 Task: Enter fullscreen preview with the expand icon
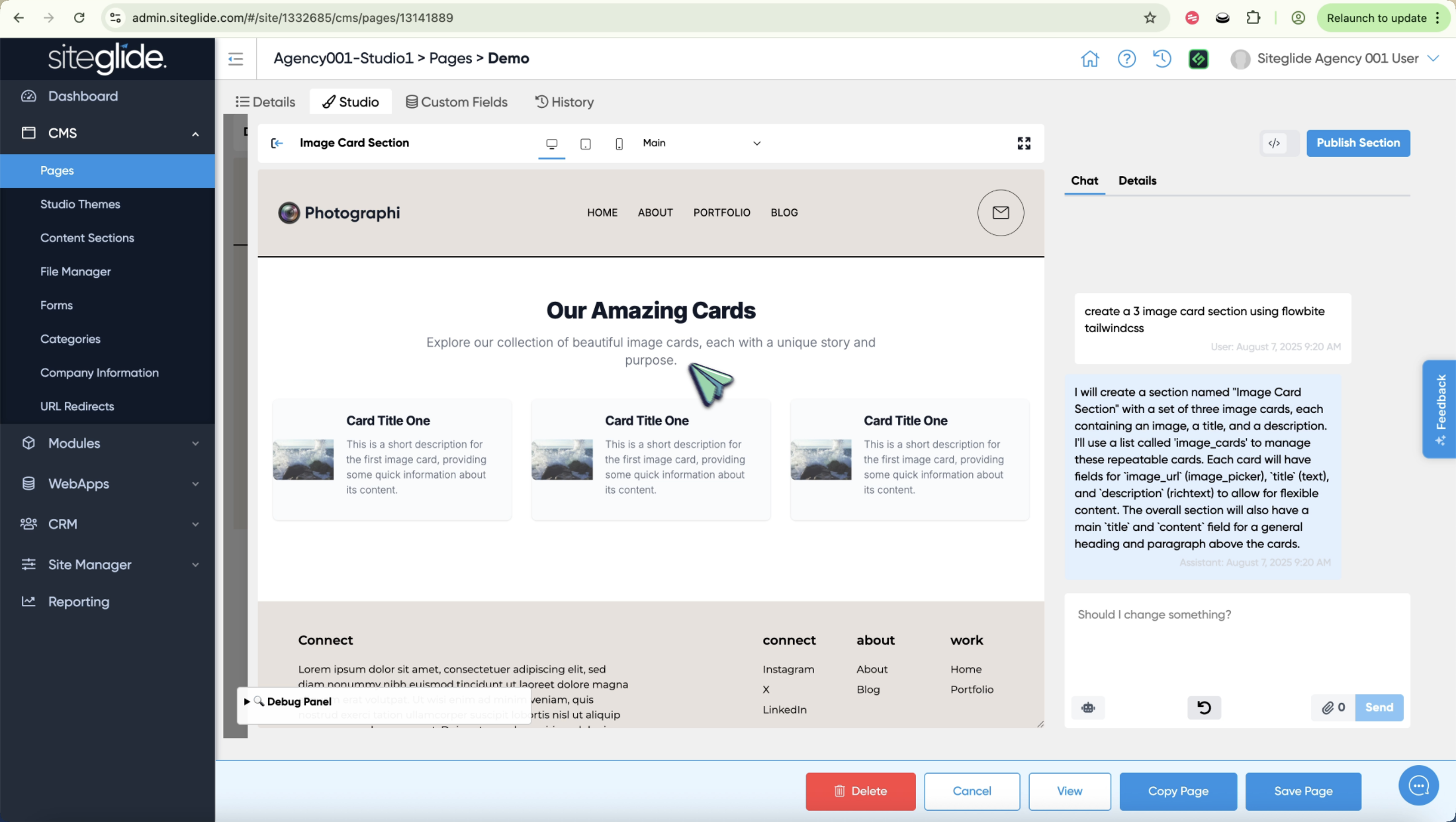(x=1024, y=143)
